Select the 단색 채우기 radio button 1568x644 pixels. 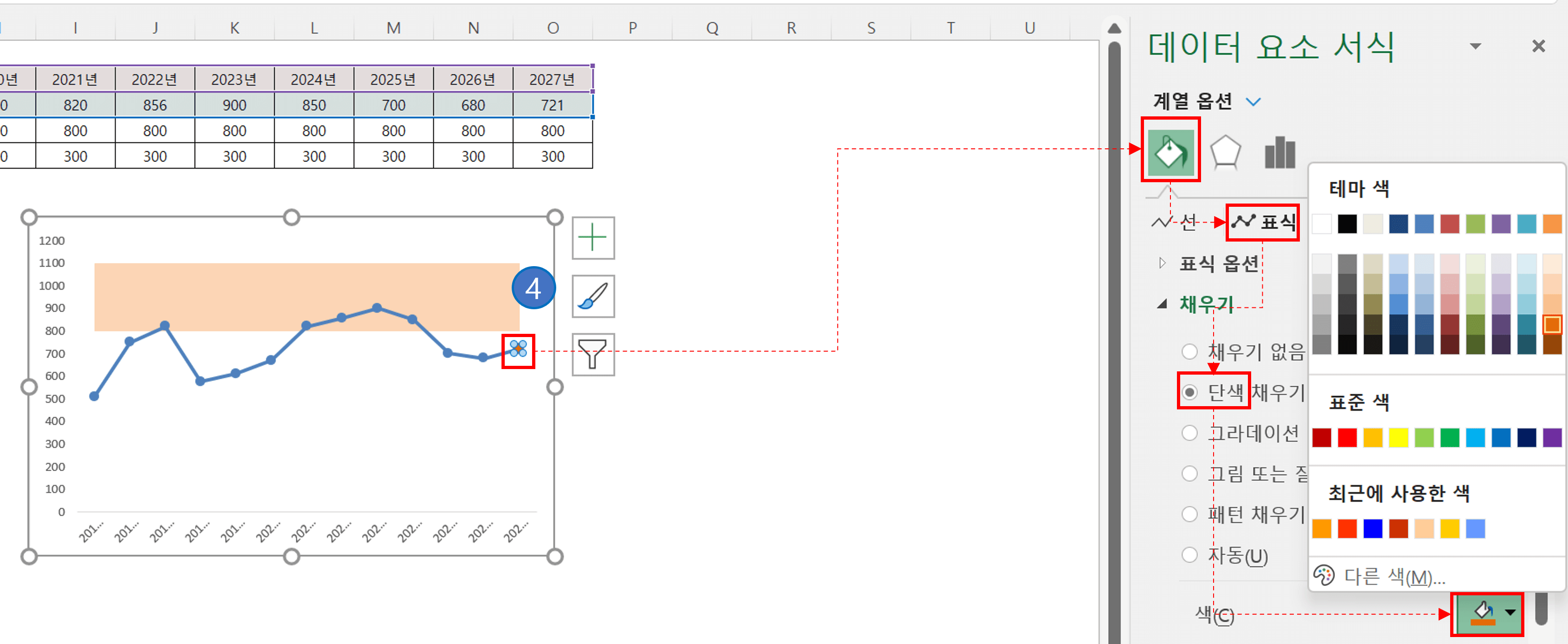[x=1189, y=392]
